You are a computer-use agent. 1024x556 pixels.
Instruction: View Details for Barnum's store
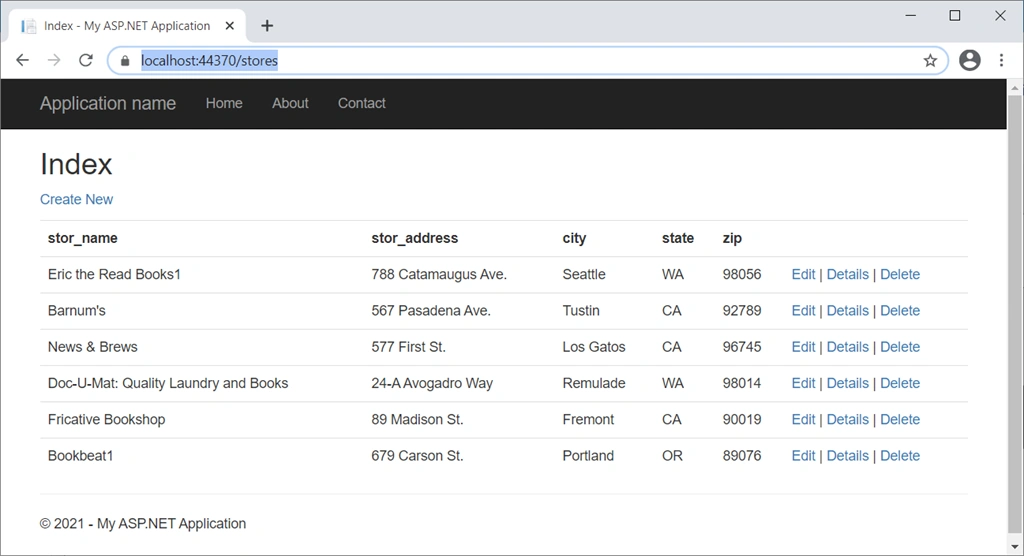click(848, 310)
